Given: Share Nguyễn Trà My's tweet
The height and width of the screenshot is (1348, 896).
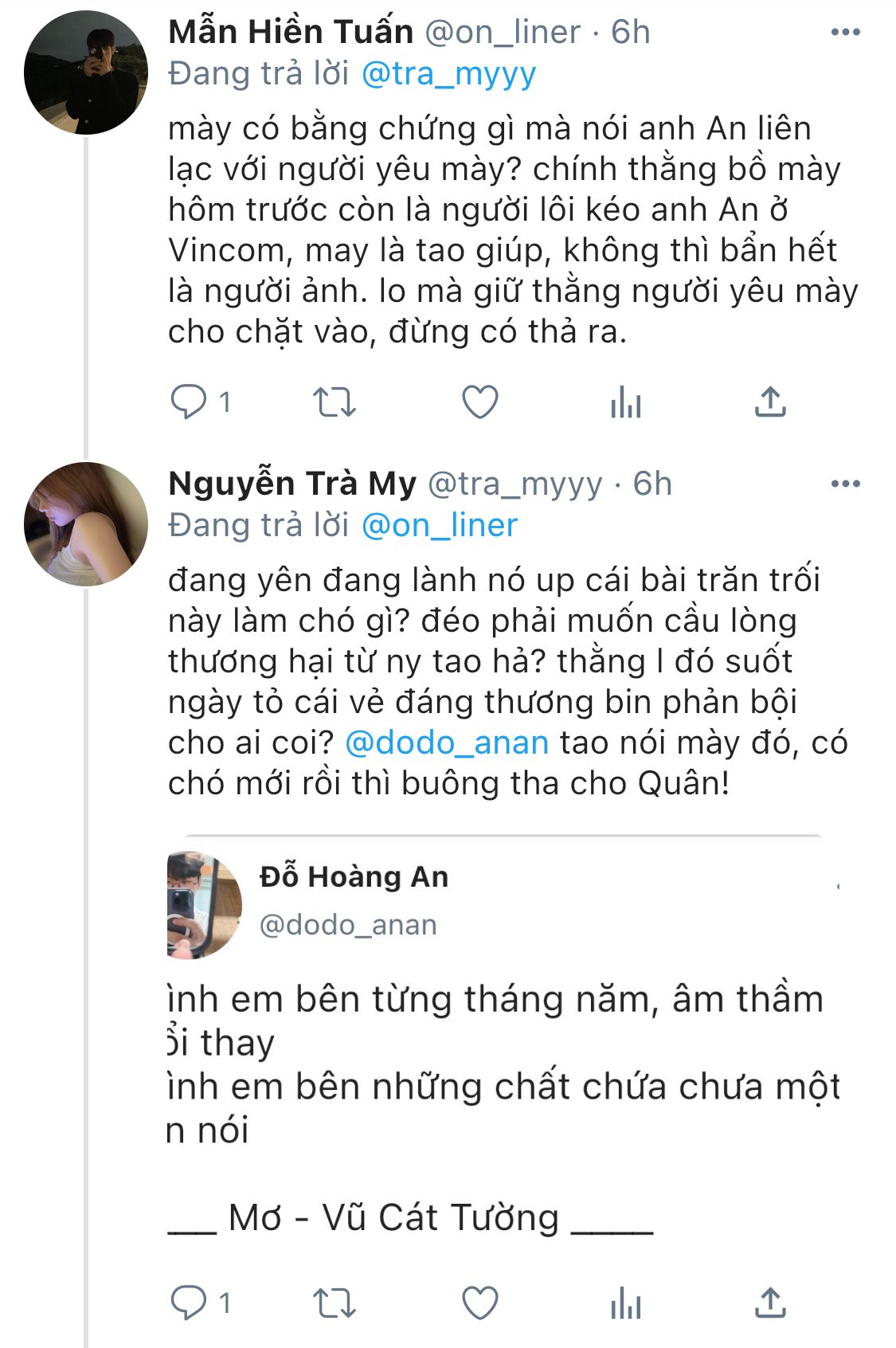Looking at the screenshot, I should (x=770, y=1303).
